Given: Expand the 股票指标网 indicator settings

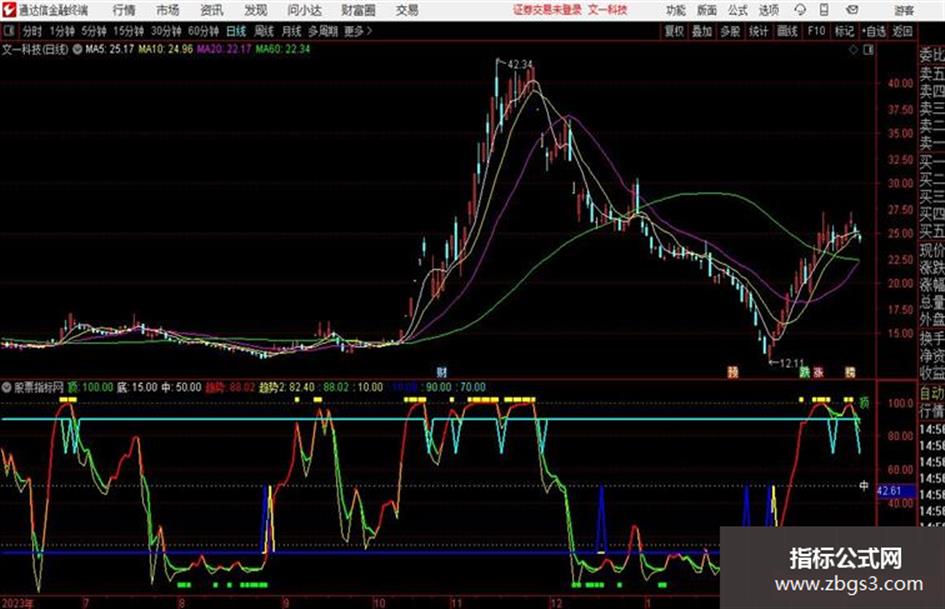Looking at the screenshot, I should point(6,387).
